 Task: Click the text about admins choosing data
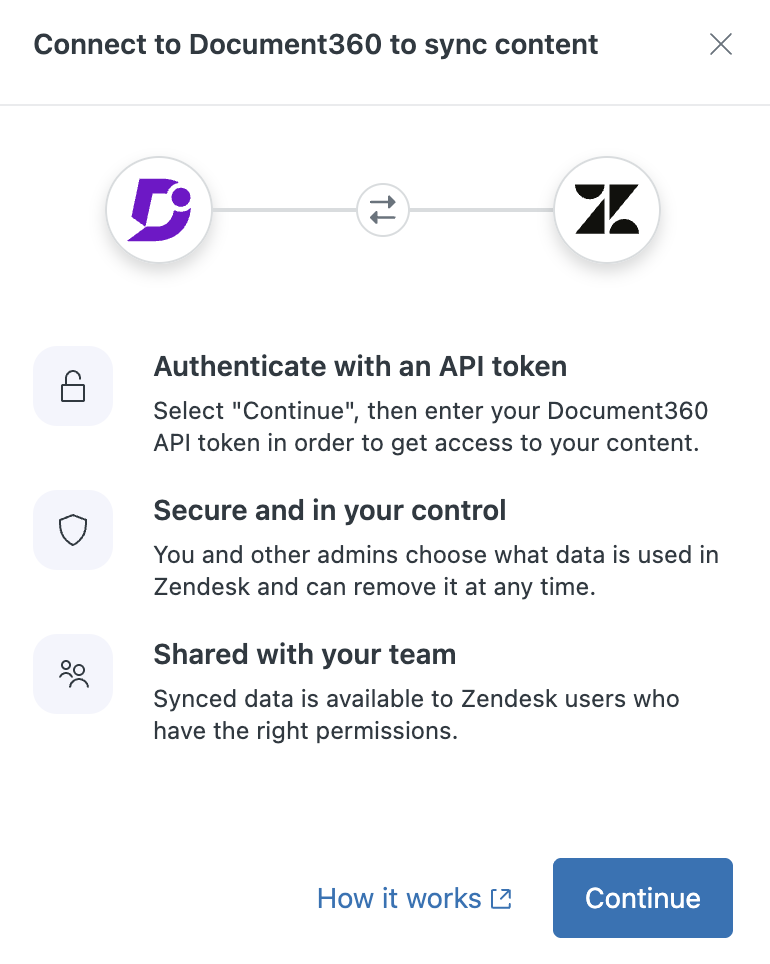pyautogui.click(x=436, y=571)
